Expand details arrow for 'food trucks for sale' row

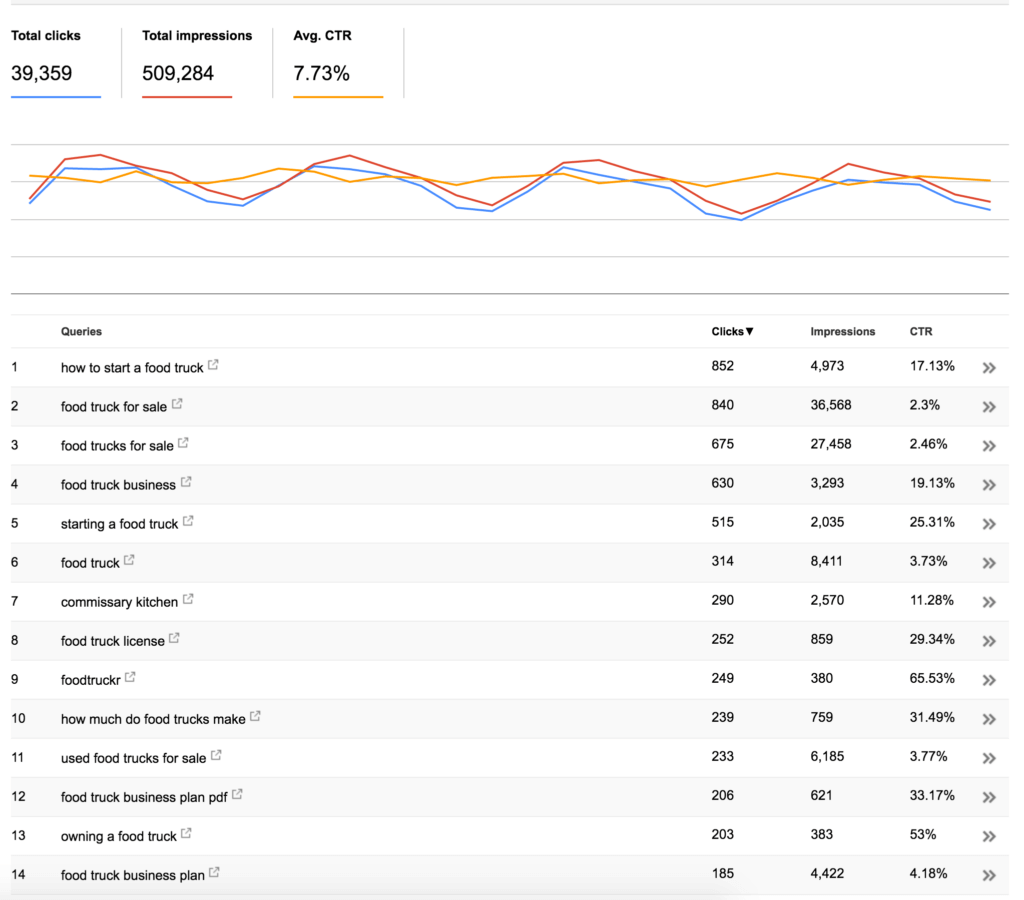coord(989,446)
